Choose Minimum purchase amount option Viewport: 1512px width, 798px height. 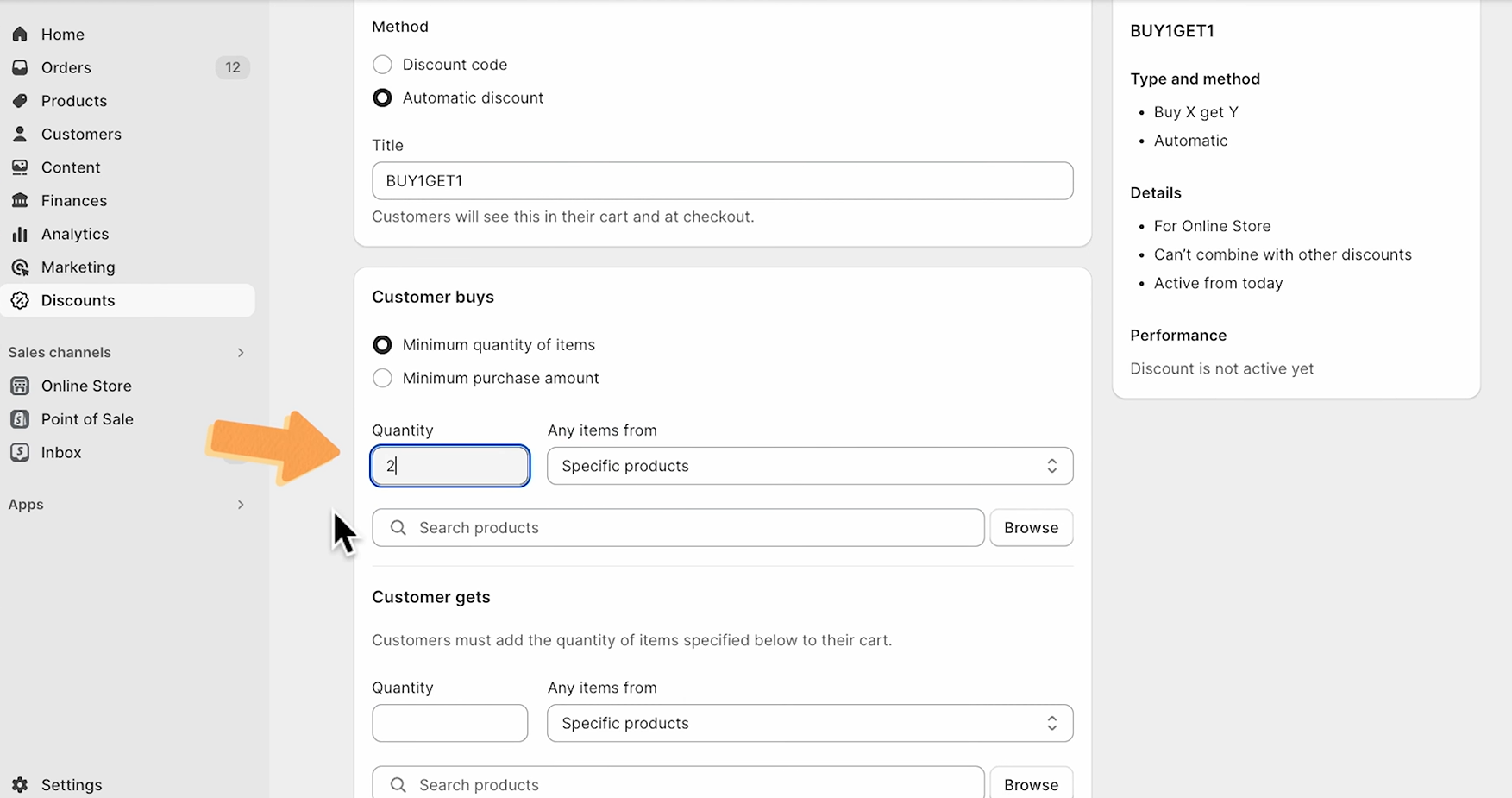[x=382, y=378]
